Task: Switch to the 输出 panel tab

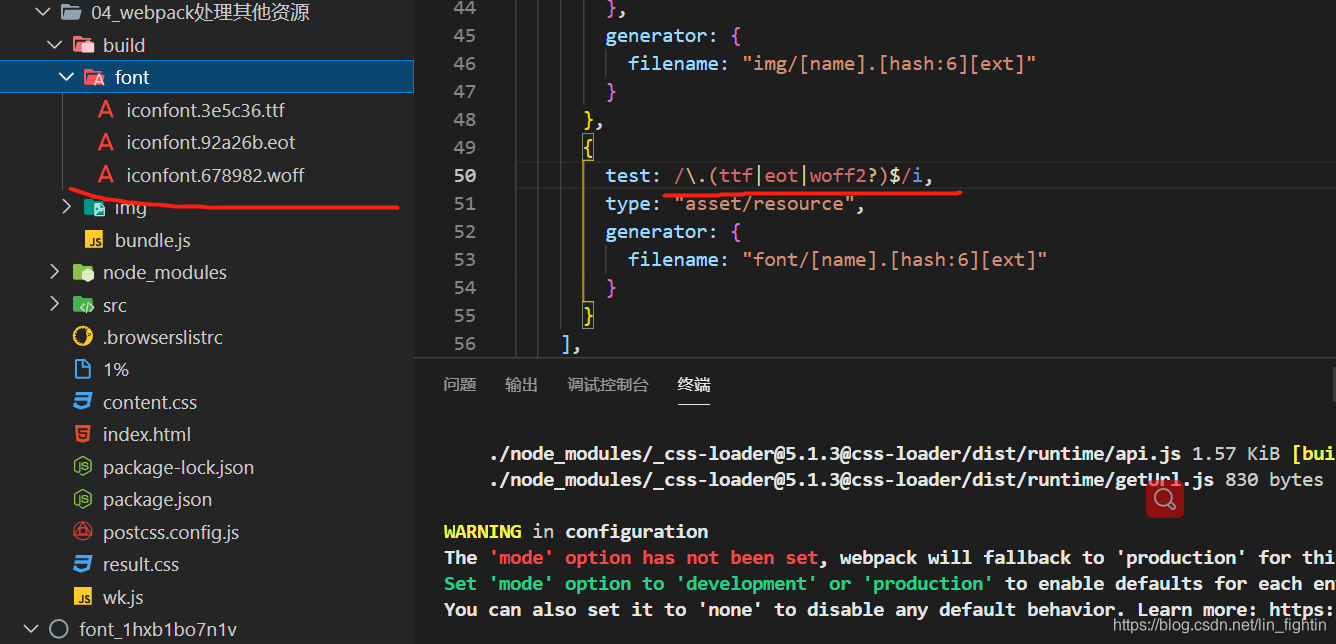Action: [521, 385]
